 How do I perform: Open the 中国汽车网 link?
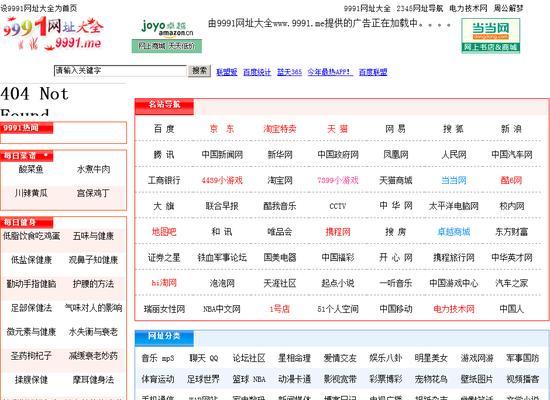pos(511,154)
